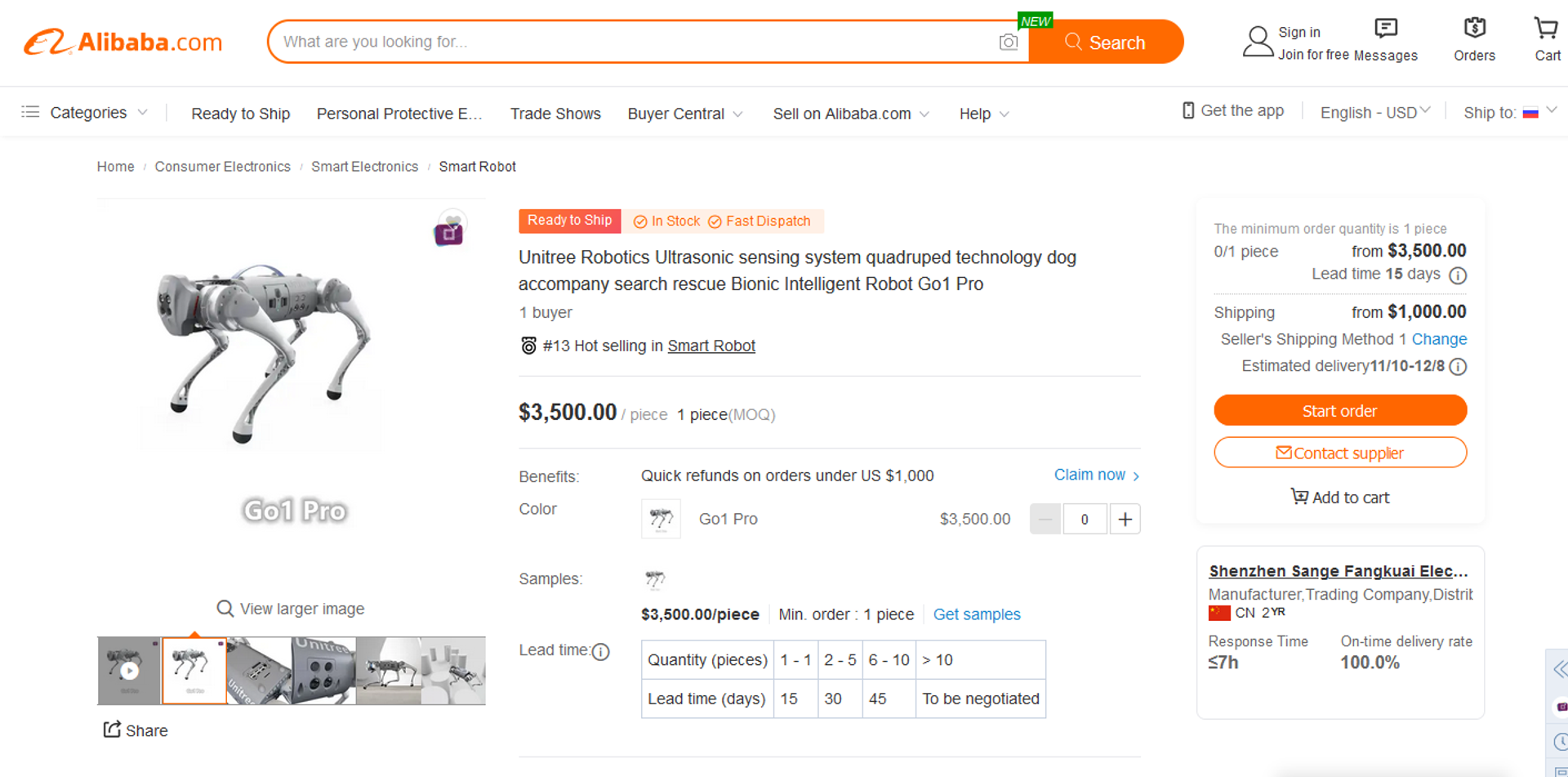The width and height of the screenshot is (1568, 777).
Task: Click the Sign in user icon
Action: click(x=1258, y=42)
